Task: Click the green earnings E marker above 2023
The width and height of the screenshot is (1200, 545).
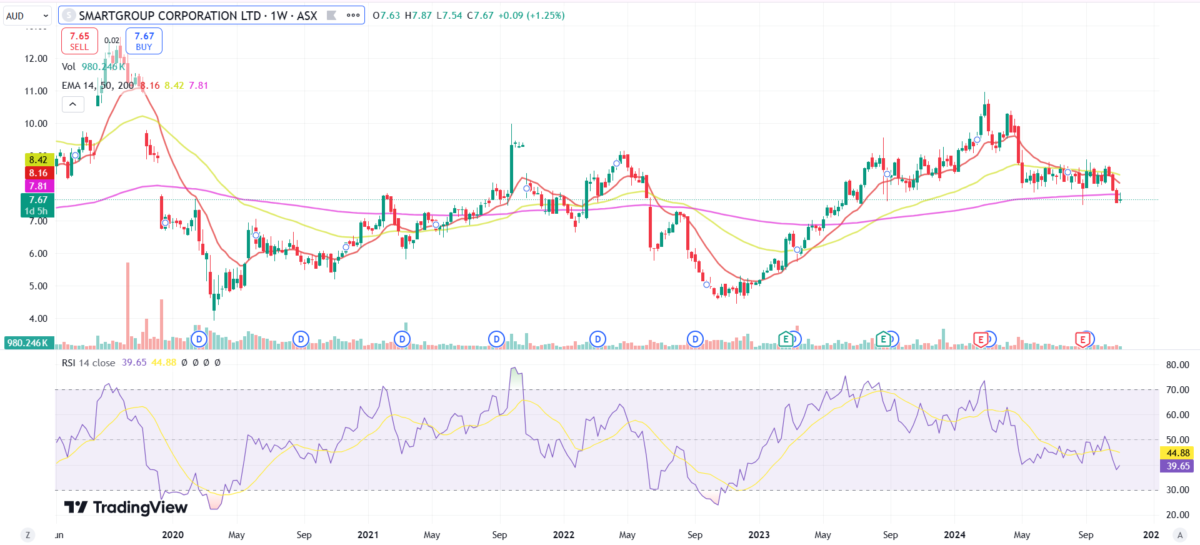Action: pyautogui.click(x=787, y=340)
